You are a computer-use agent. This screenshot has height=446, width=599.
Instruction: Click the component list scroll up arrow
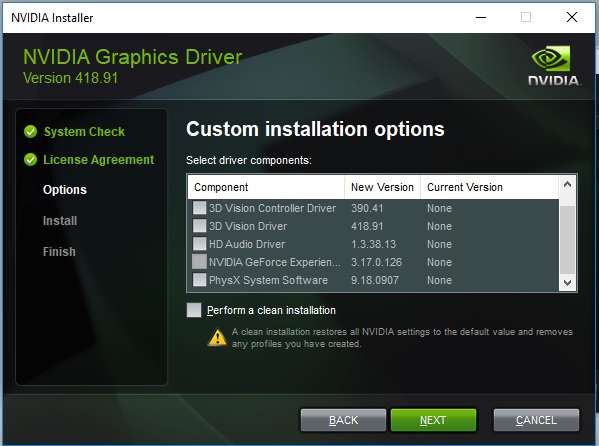pyautogui.click(x=567, y=185)
